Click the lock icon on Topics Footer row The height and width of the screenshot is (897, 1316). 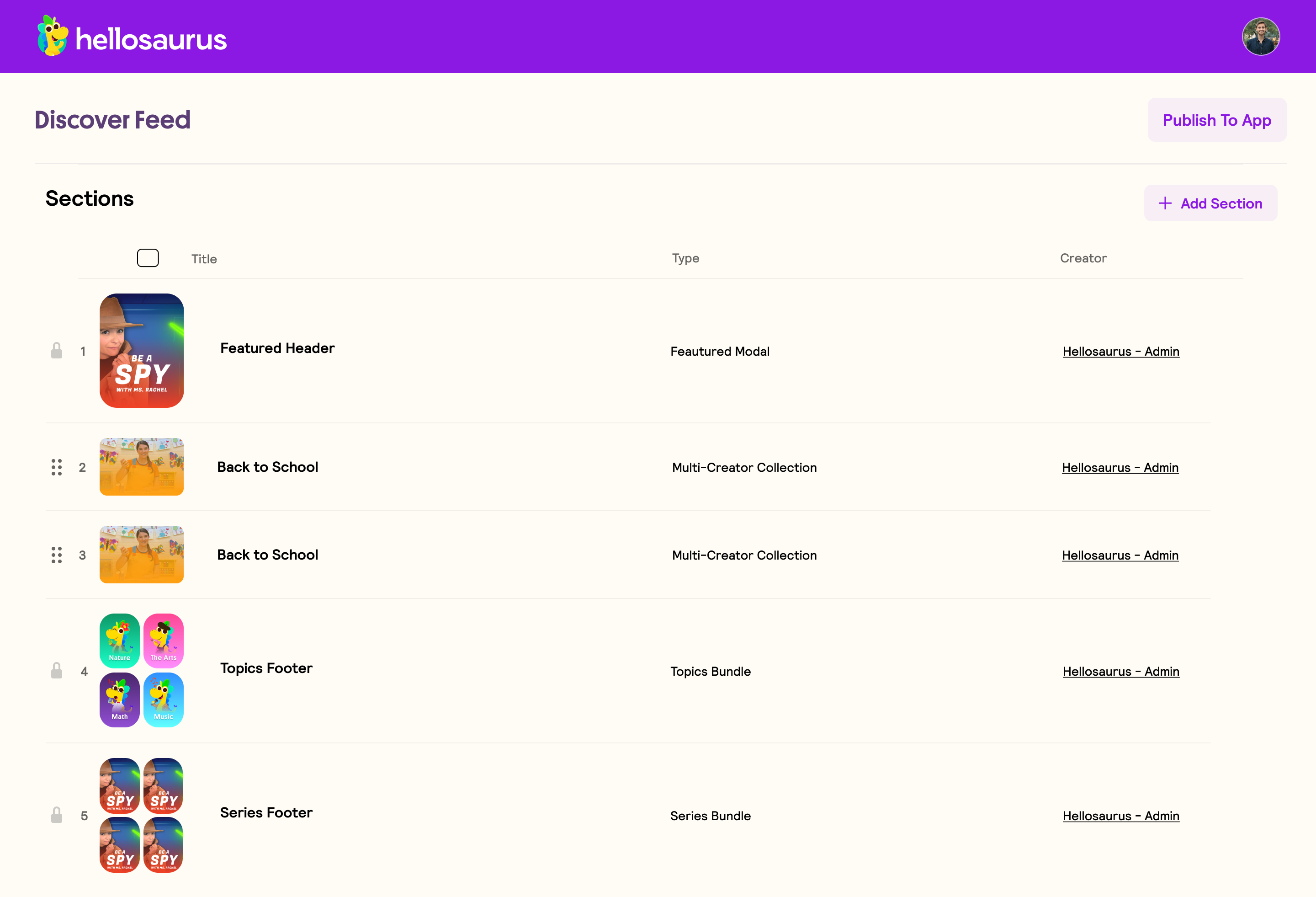tap(57, 671)
